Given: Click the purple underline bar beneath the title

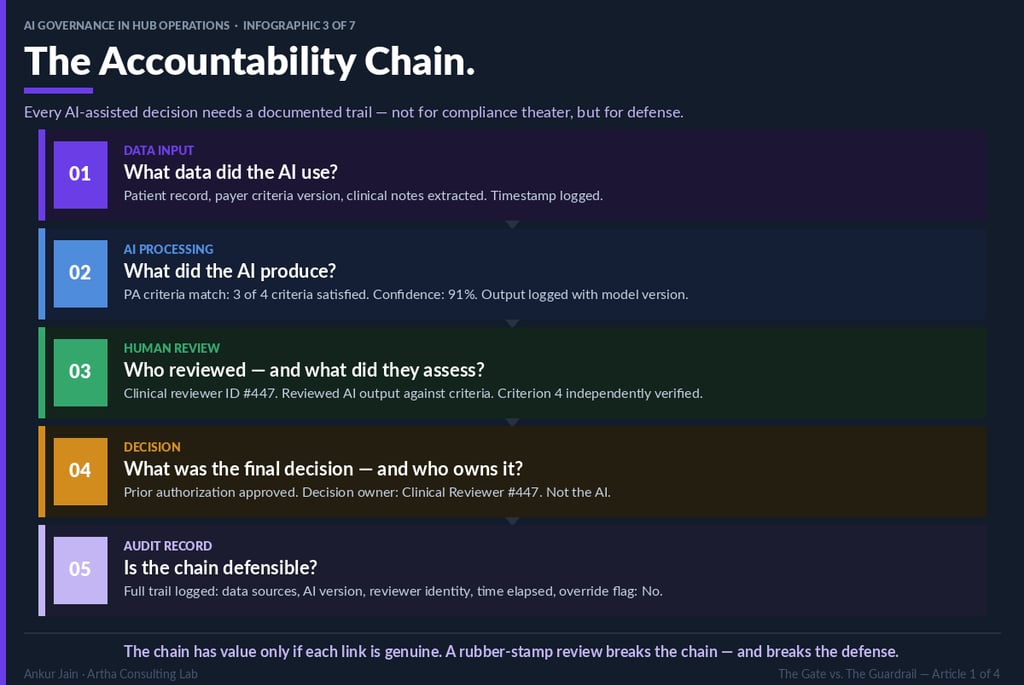Looking at the screenshot, I should pos(58,91).
